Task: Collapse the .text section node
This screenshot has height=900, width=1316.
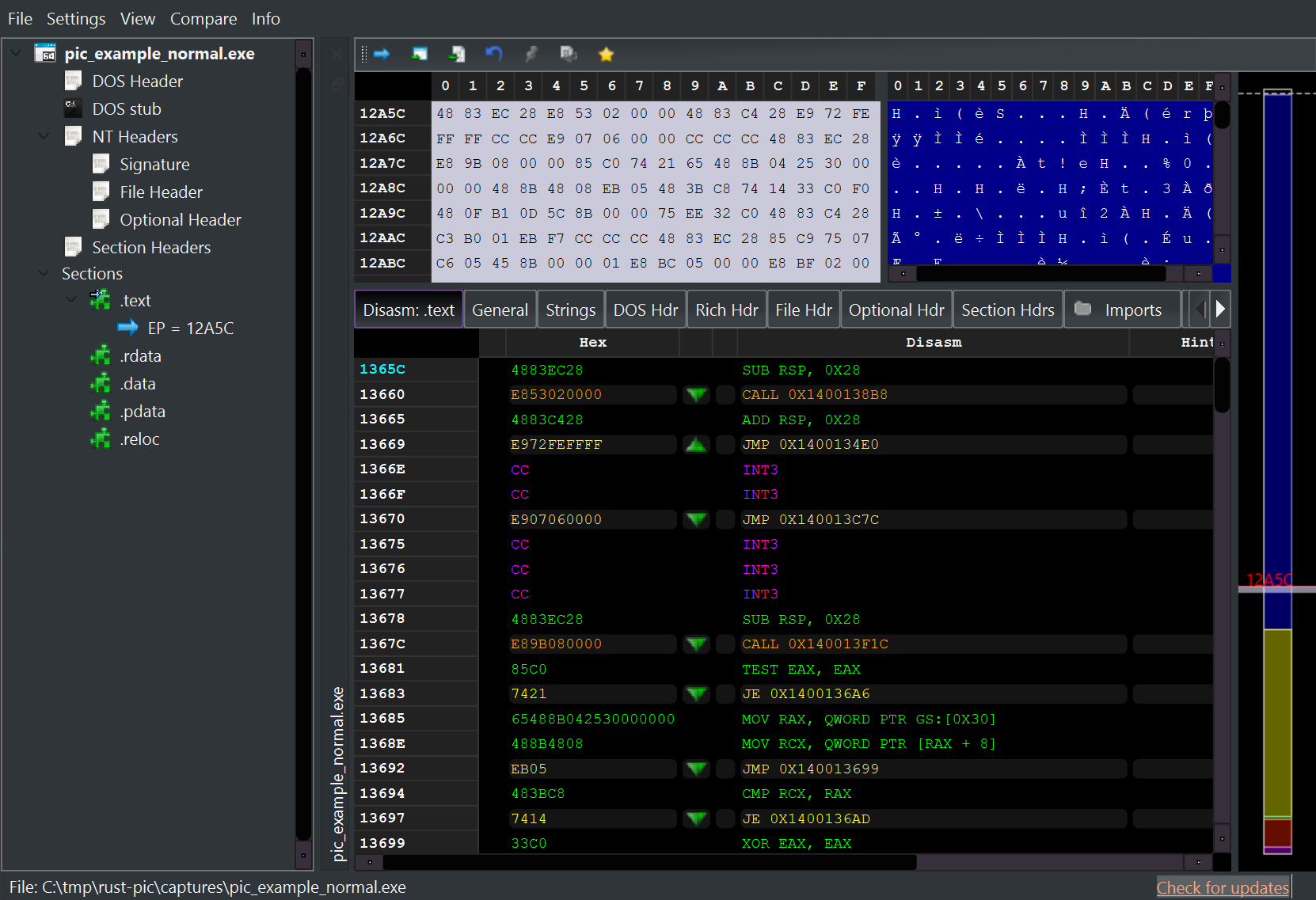Action: [71, 300]
